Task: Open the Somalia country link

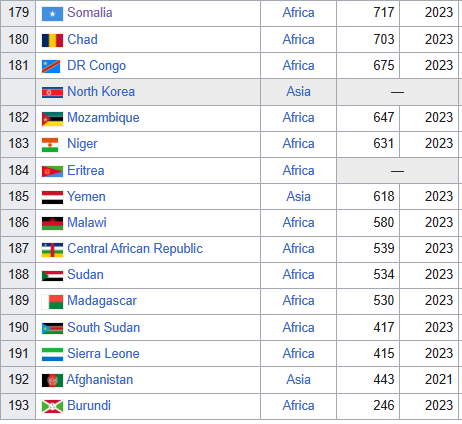Action: 90,13
